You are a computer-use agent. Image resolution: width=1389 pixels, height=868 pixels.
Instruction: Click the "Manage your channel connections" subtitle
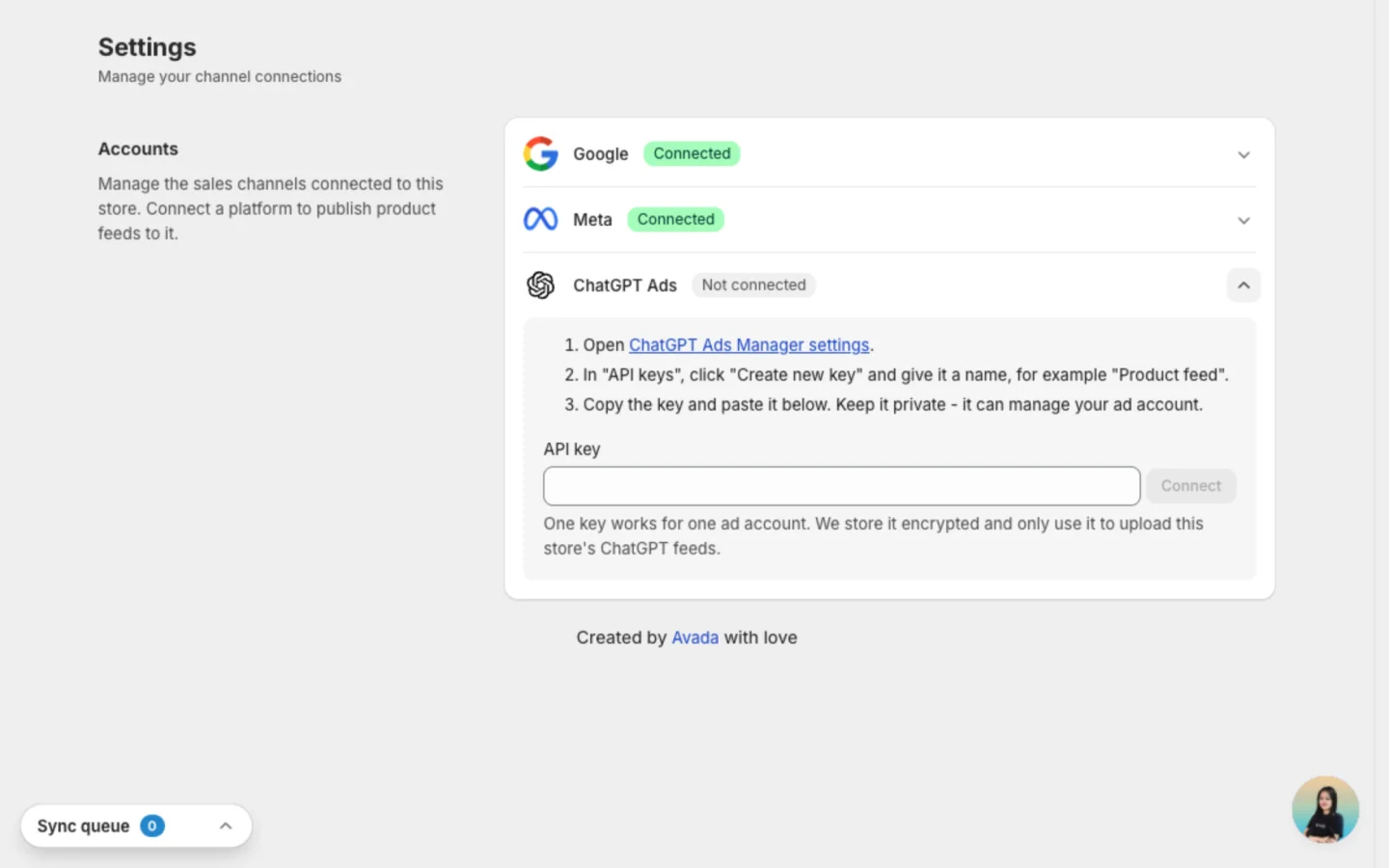click(x=220, y=76)
